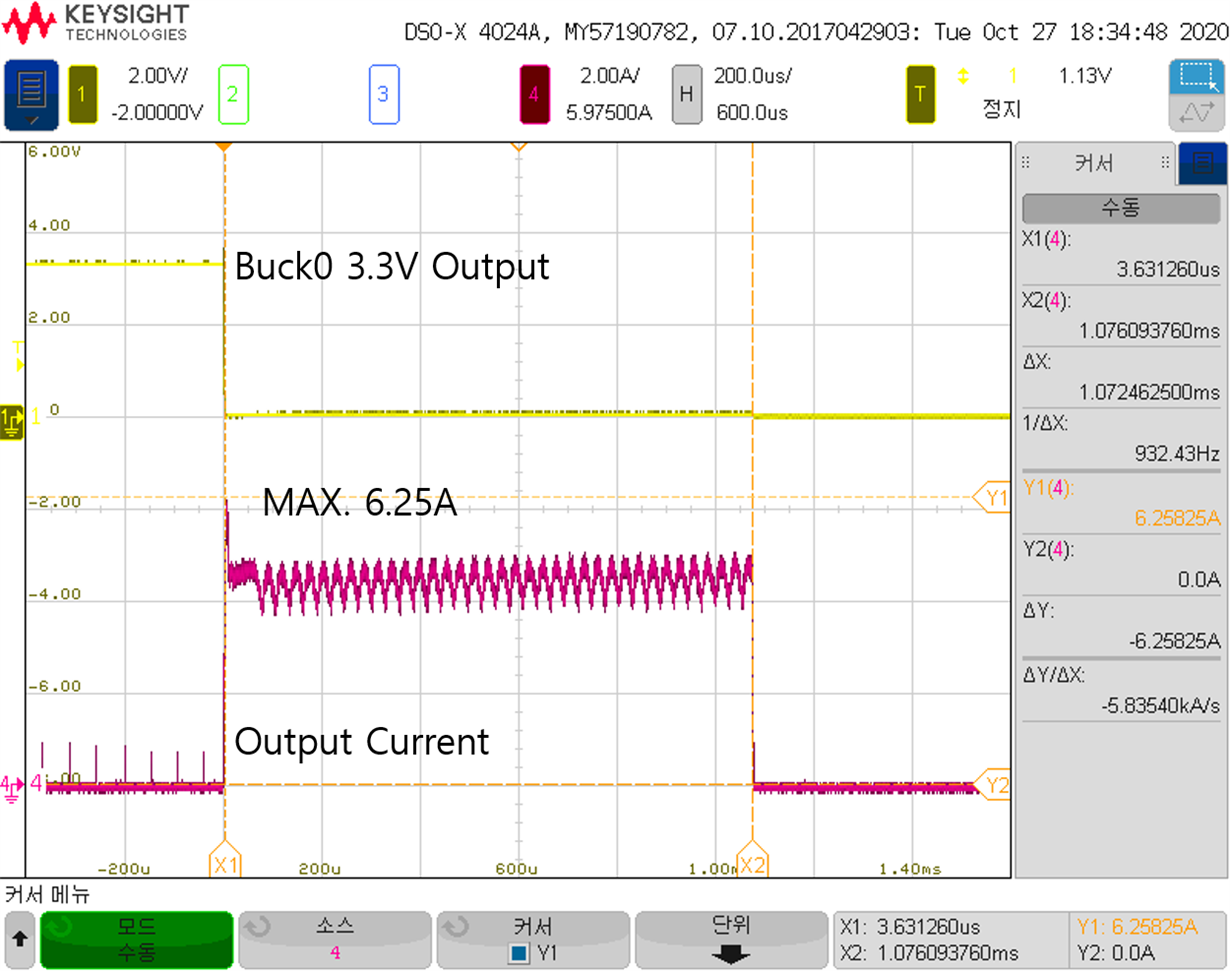This screenshot has height=971, width=1230.
Task: Click channel 4 offset 5.97500A value
Action: coord(608,112)
